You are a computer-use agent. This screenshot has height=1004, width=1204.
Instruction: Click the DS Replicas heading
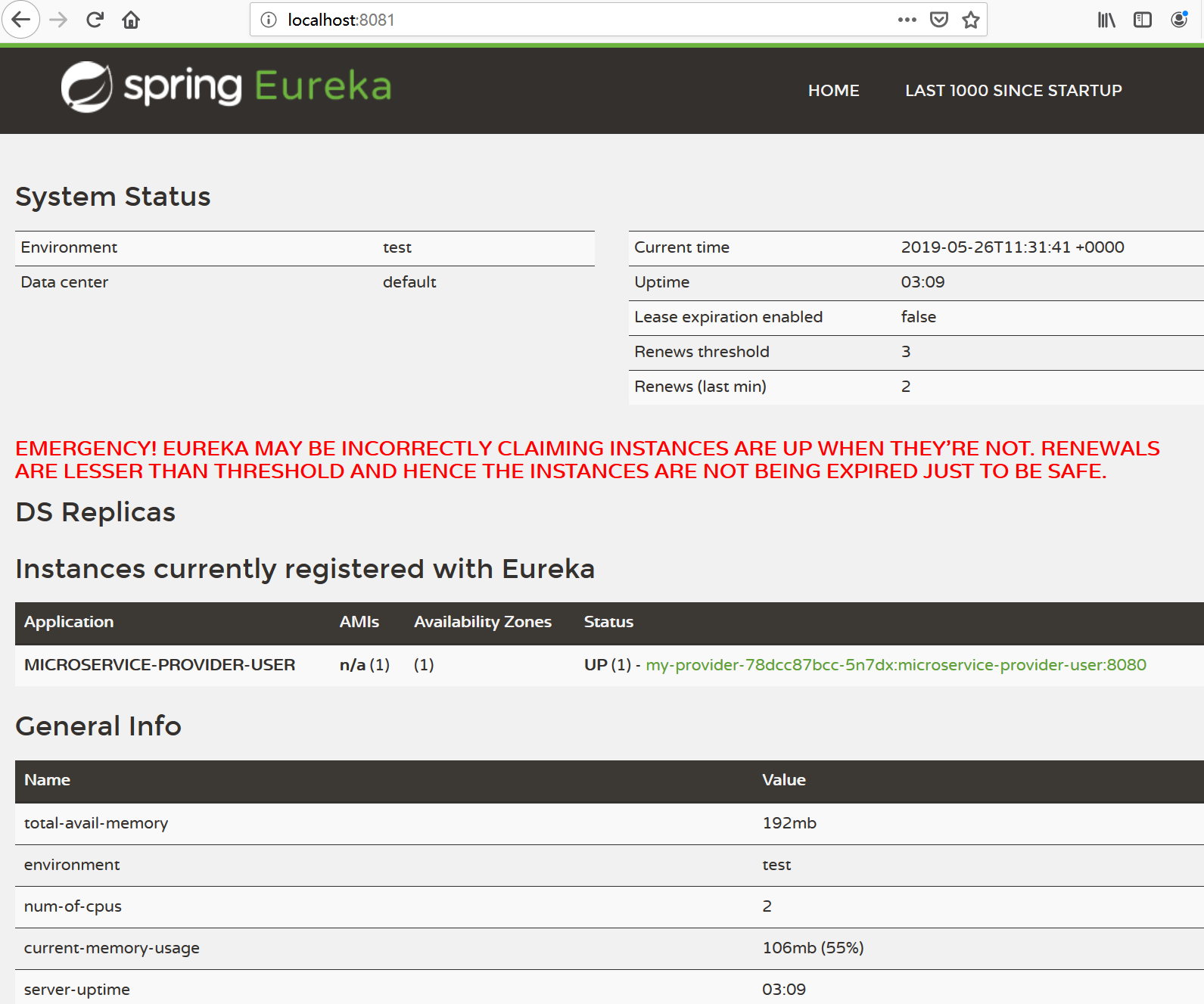coord(95,512)
